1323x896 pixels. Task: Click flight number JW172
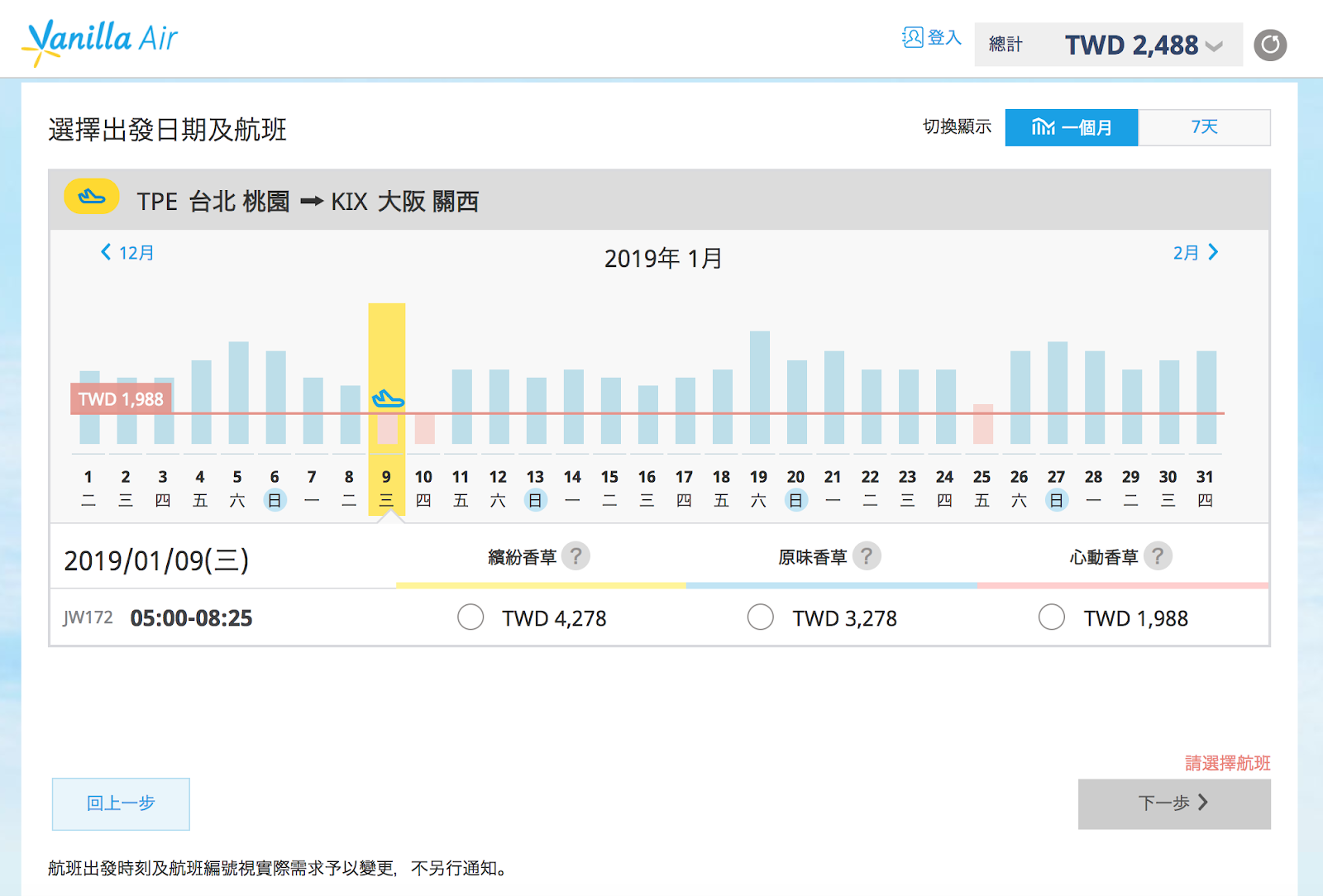[x=88, y=617]
